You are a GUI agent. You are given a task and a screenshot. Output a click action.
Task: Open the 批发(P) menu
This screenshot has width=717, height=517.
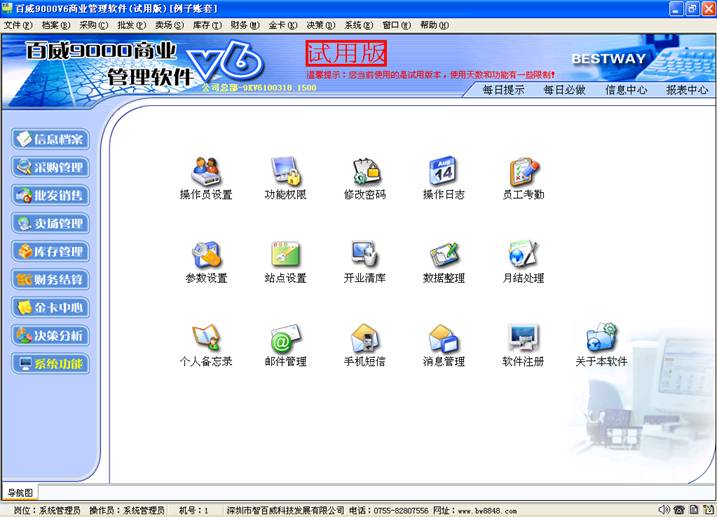pos(132,25)
